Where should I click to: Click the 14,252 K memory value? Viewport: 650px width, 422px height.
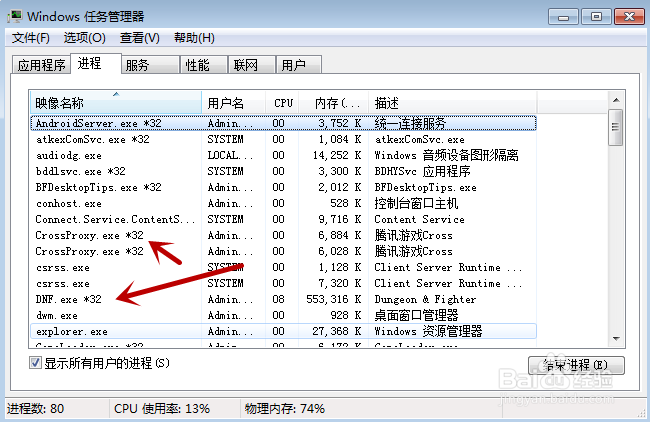pos(337,155)
